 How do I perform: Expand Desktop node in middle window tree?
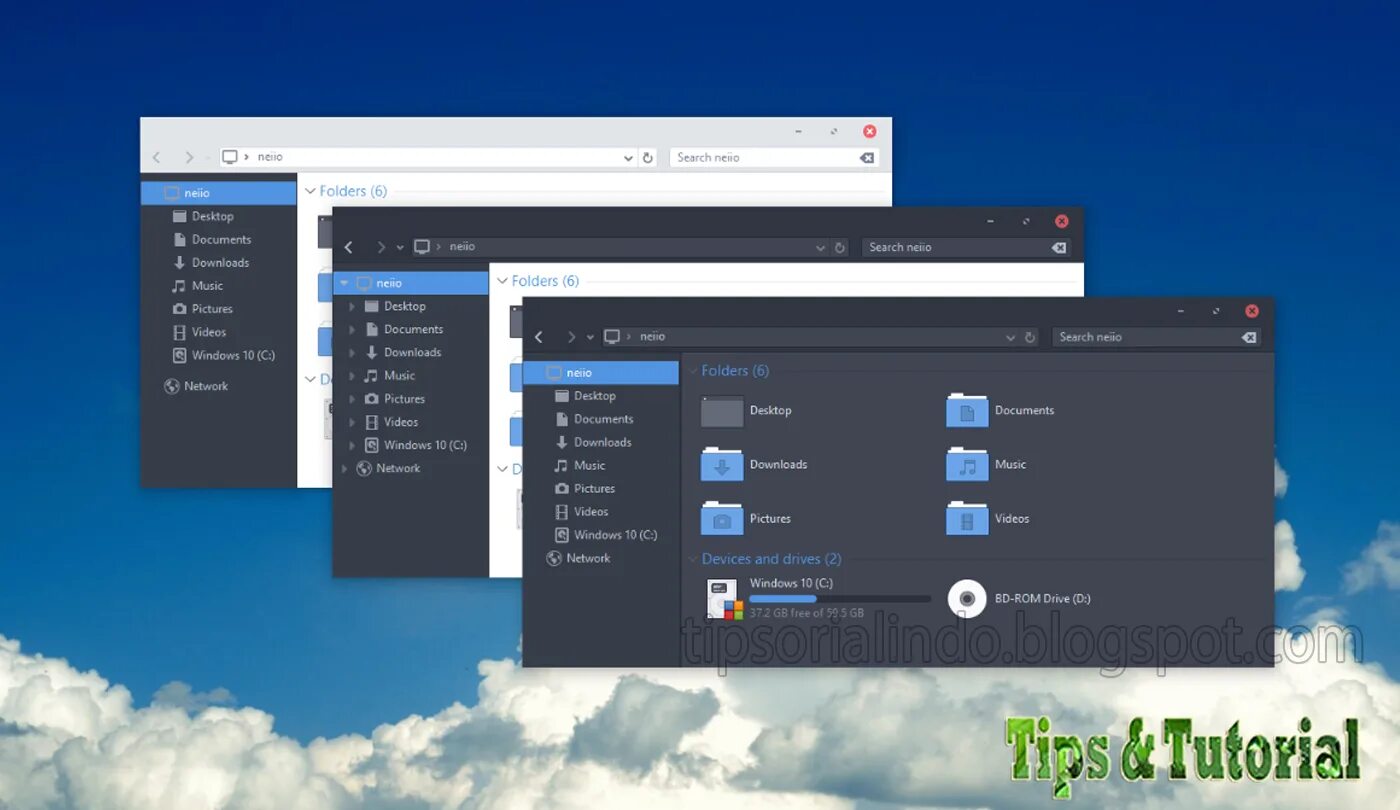tap(352, 306)
